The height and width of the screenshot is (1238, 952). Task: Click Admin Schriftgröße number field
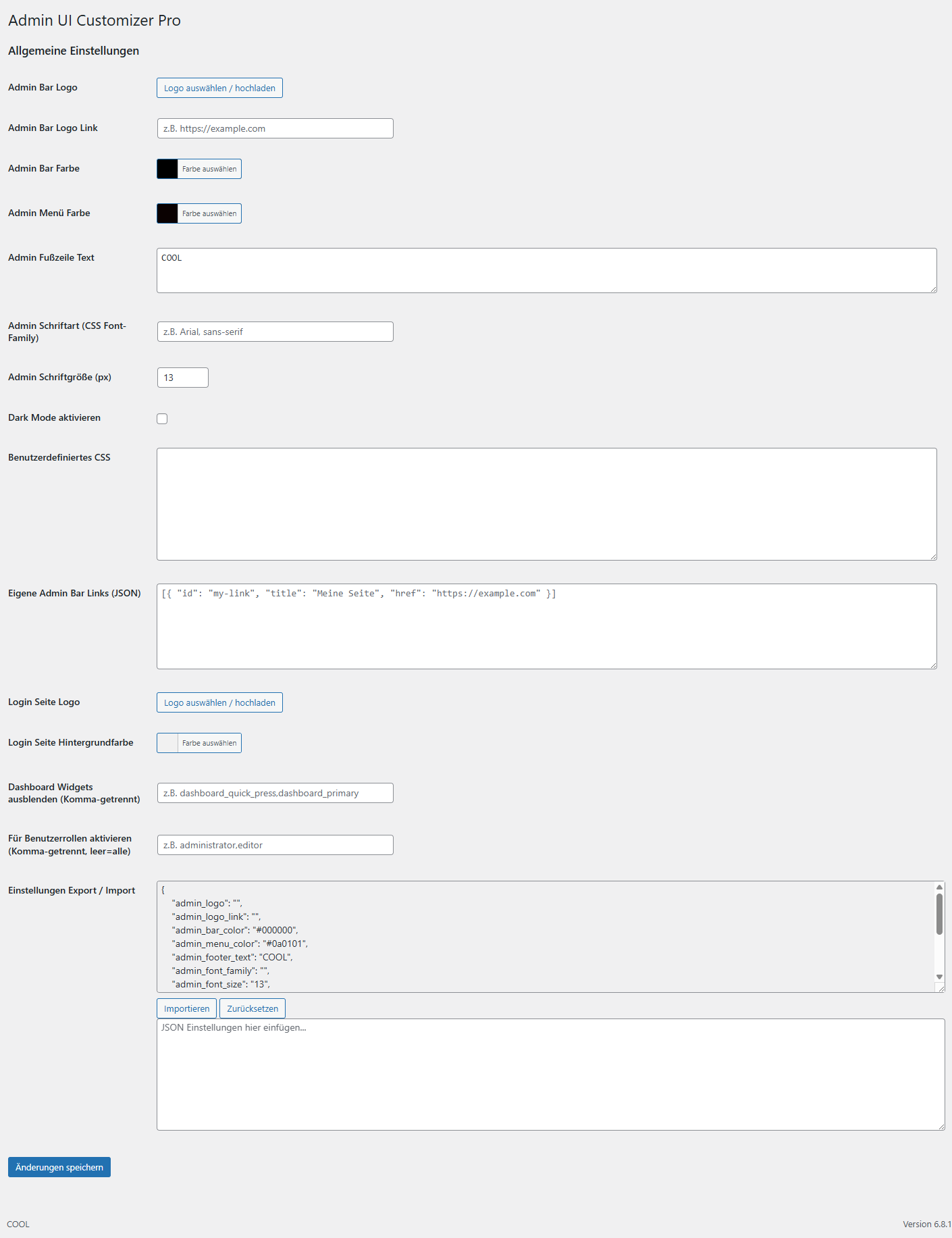[x=182, y=378]
